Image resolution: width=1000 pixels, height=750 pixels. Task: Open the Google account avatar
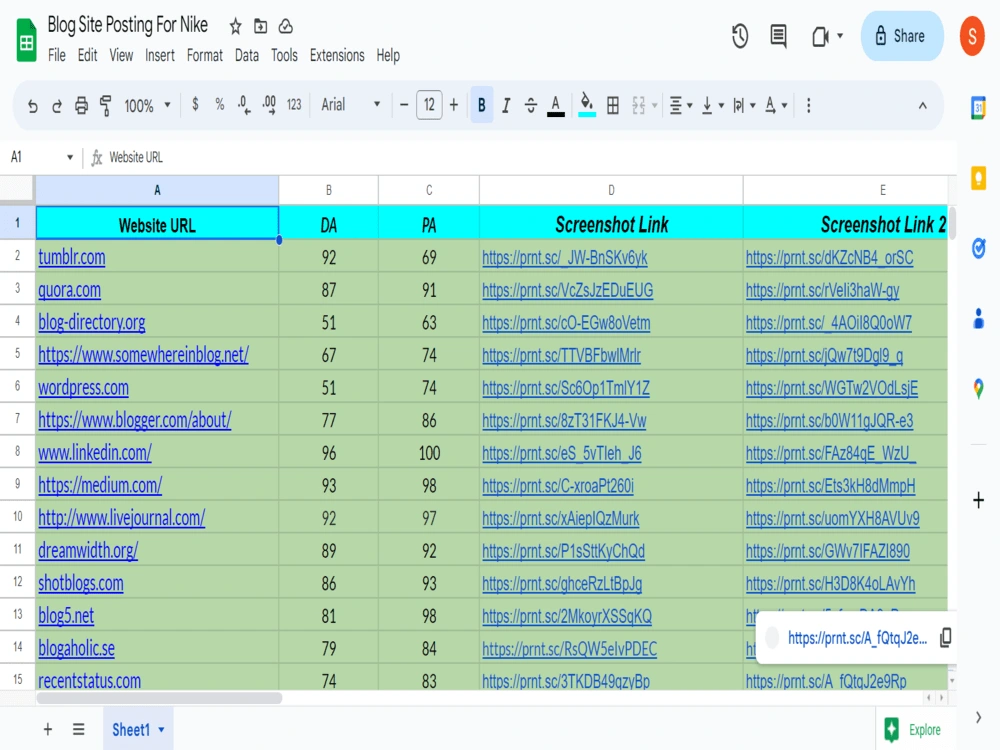[972, 36]
